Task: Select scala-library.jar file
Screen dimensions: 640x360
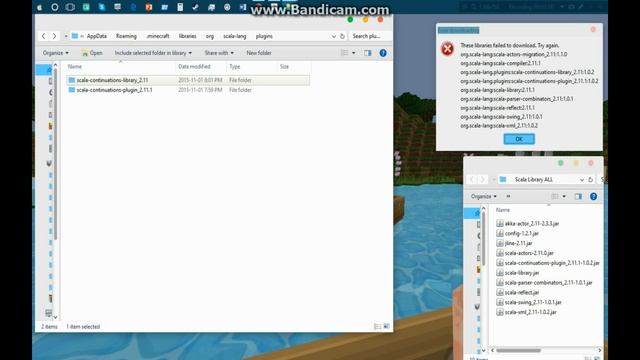Action: pyautogui.click(x=518, y=273)
